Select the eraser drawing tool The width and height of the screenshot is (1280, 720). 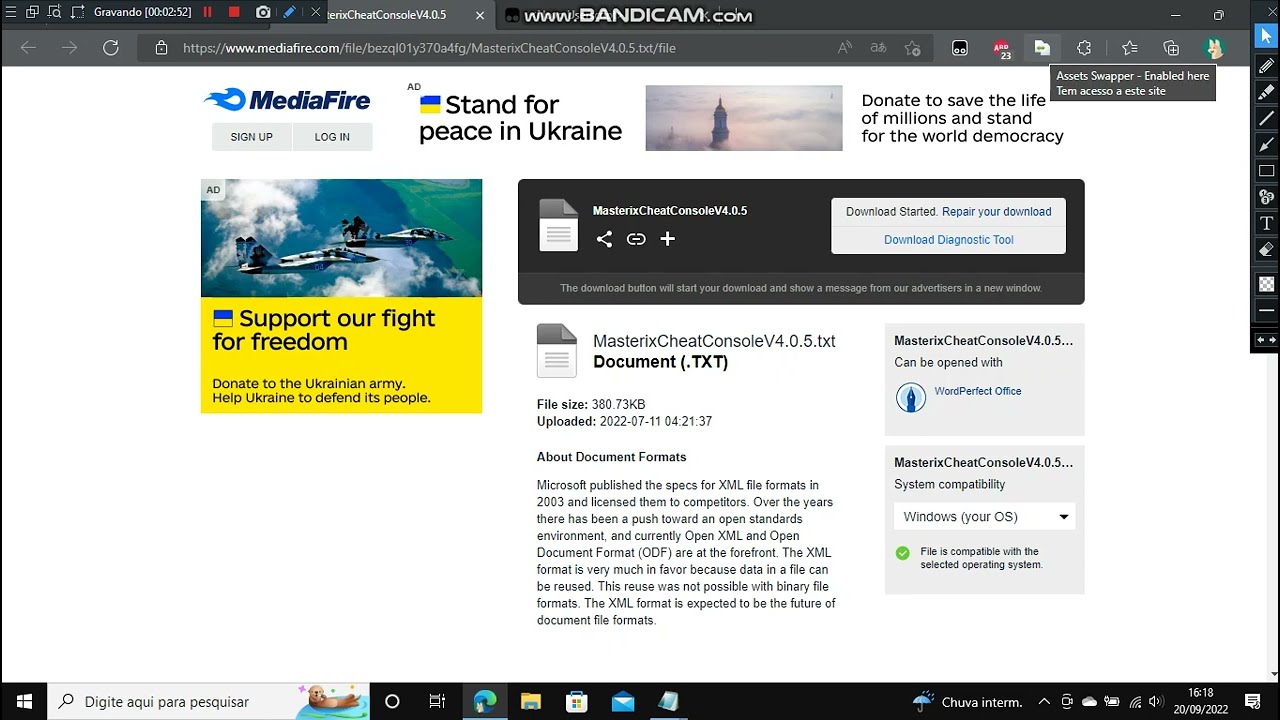pyautogui.click(x=1266, y=250)
